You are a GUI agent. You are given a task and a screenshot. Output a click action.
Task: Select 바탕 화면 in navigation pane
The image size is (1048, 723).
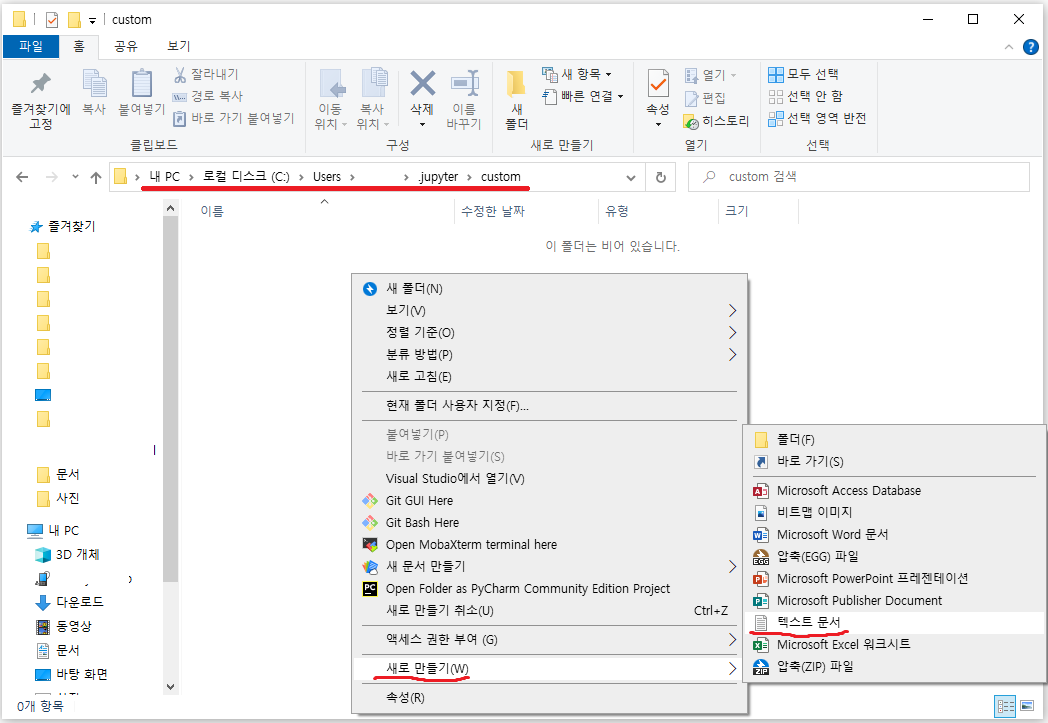(x=82, y=674)
